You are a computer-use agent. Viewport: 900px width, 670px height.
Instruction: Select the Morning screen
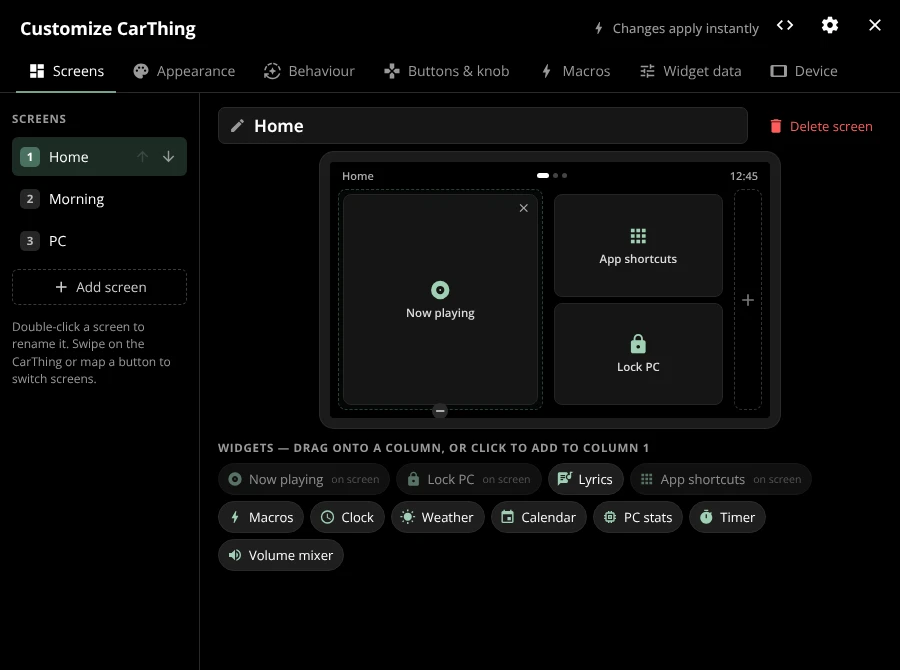99,199
